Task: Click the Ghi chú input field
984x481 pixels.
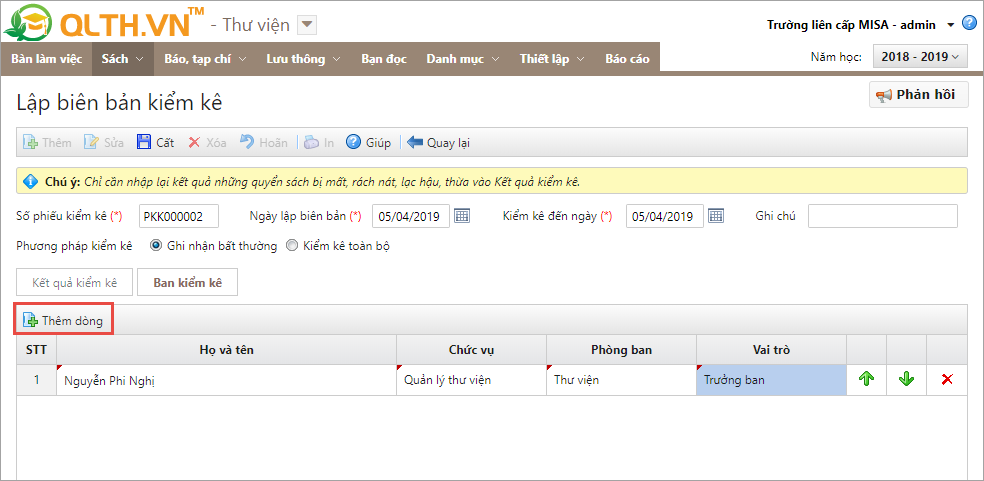Action: point(883,216)
